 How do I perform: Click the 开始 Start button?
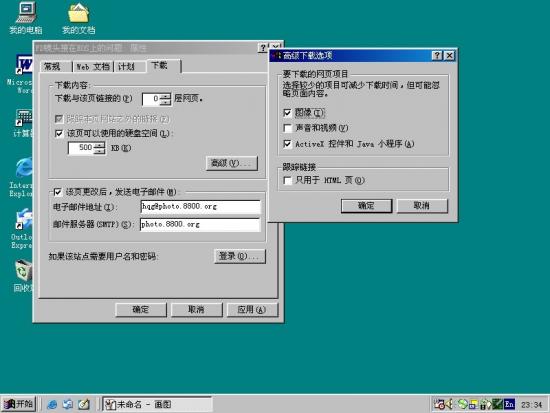tap(19, 404)
